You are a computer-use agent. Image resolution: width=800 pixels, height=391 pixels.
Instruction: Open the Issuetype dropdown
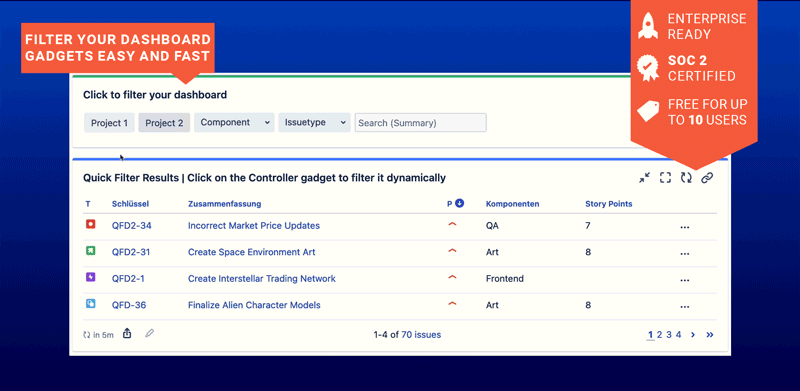click(x=314, y=123)
